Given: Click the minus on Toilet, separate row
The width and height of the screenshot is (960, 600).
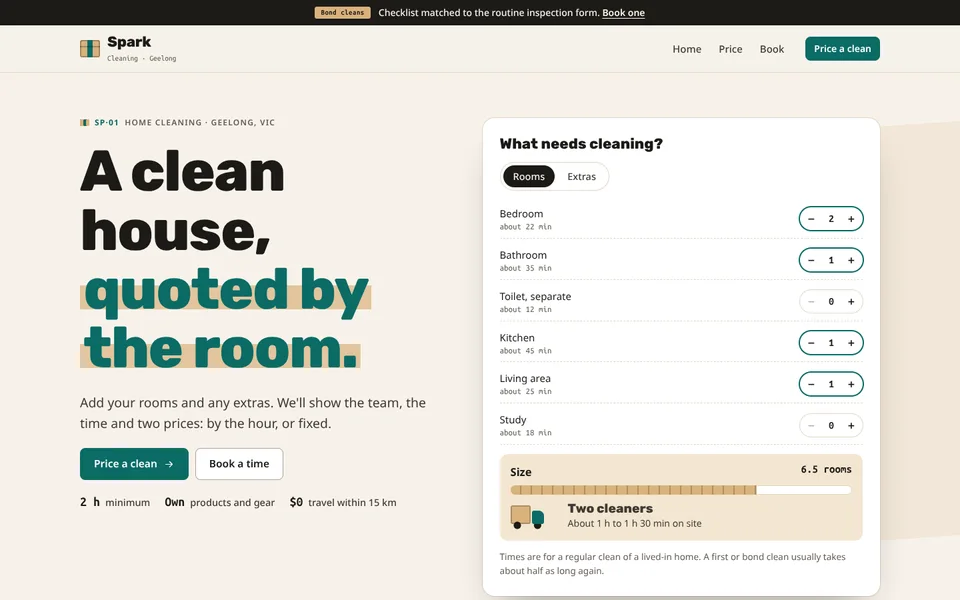Looking at the screenshot, I should tap(811, 302).
